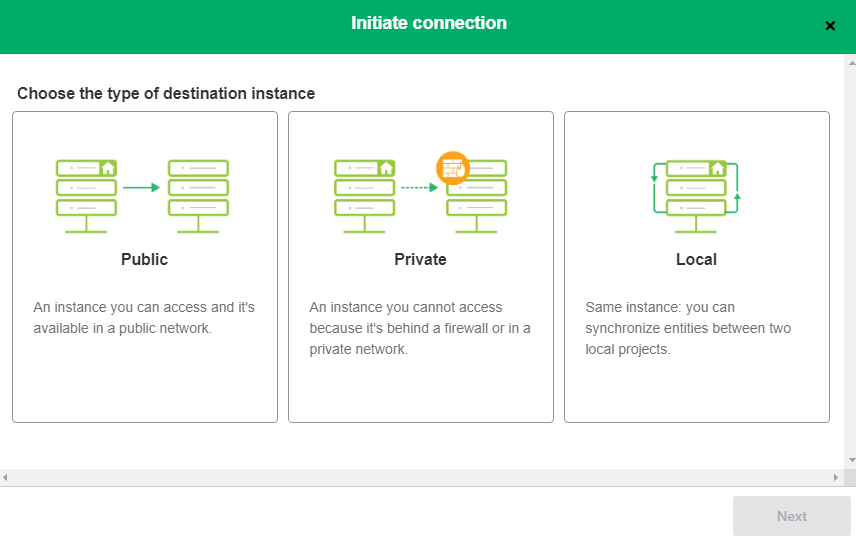Screen dimensions: 856x539
Task: Click the horizontal scrollbar left arrow
Action: 5,477
